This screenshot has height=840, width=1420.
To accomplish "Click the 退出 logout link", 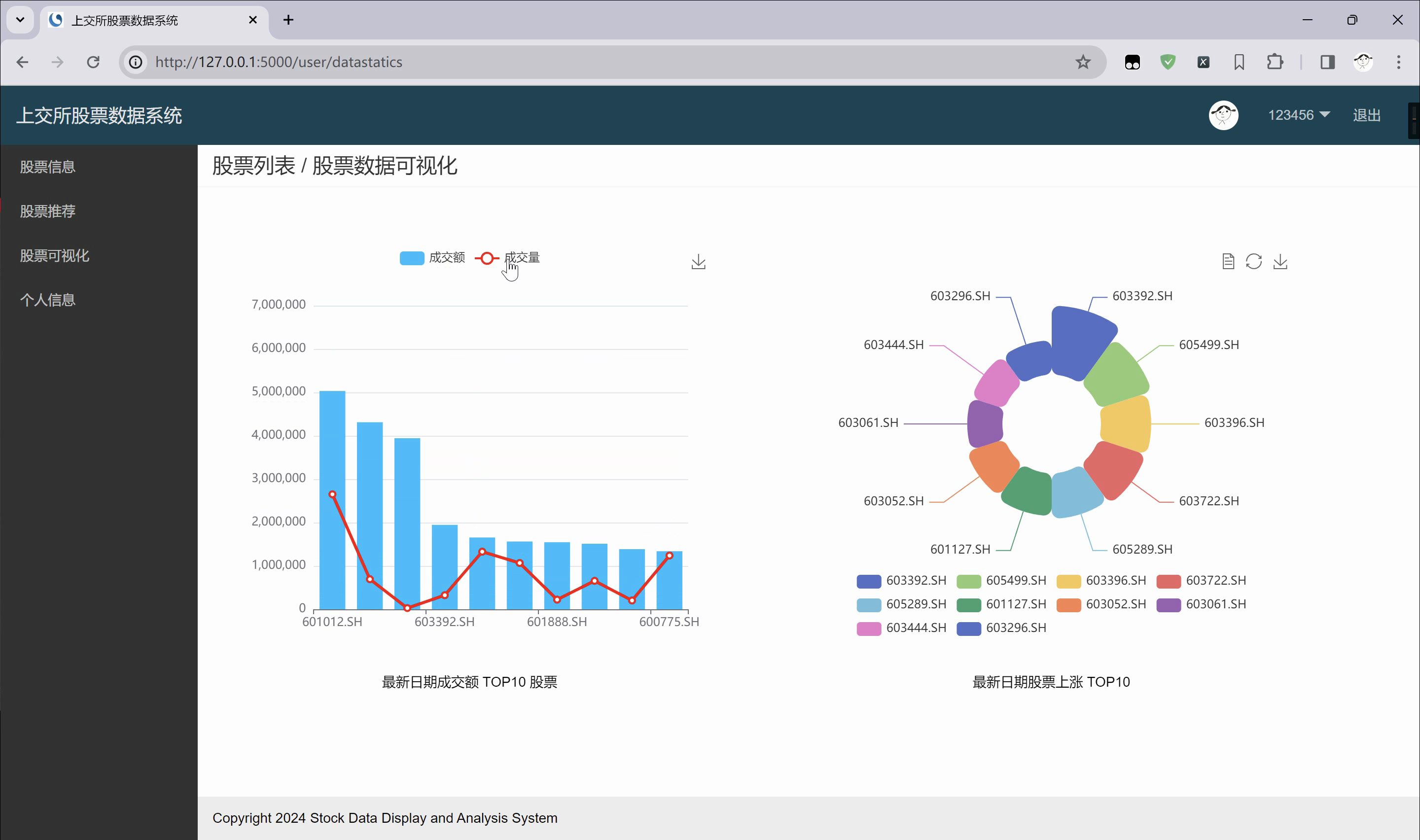I will [x=1366, y=115].
